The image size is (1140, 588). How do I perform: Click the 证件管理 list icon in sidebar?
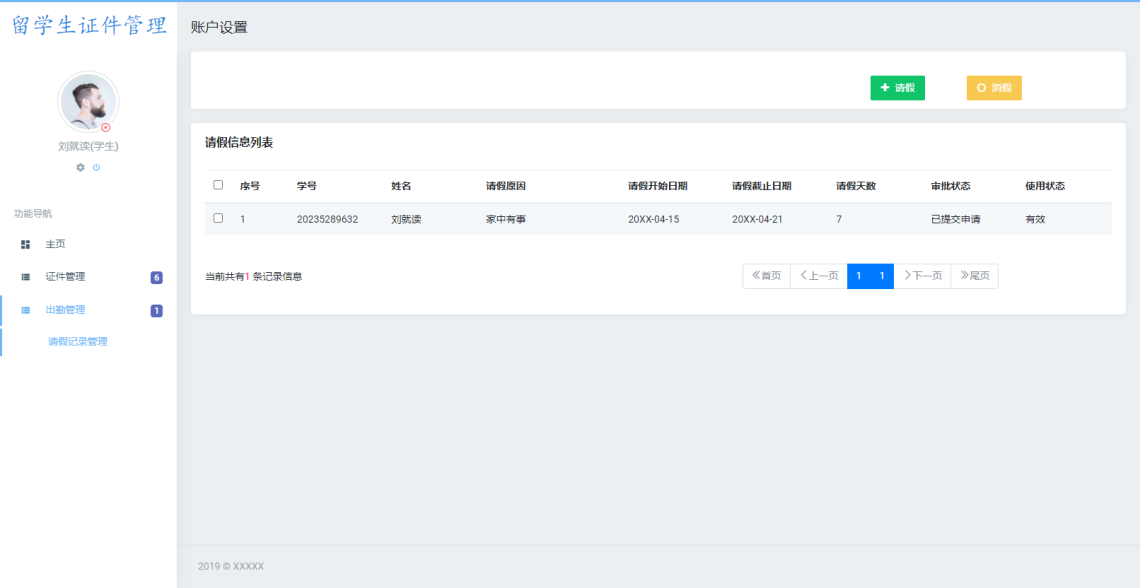[24, 277]
